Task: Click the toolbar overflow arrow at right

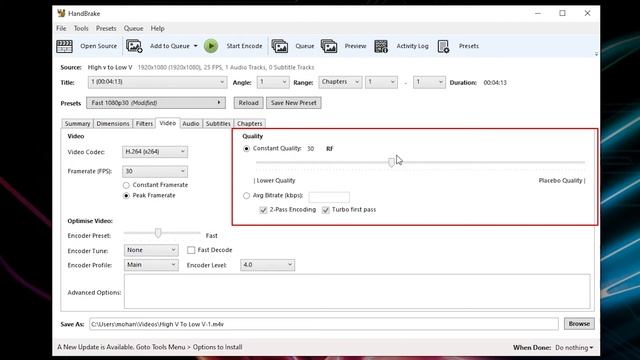Action: coord(596,54)
